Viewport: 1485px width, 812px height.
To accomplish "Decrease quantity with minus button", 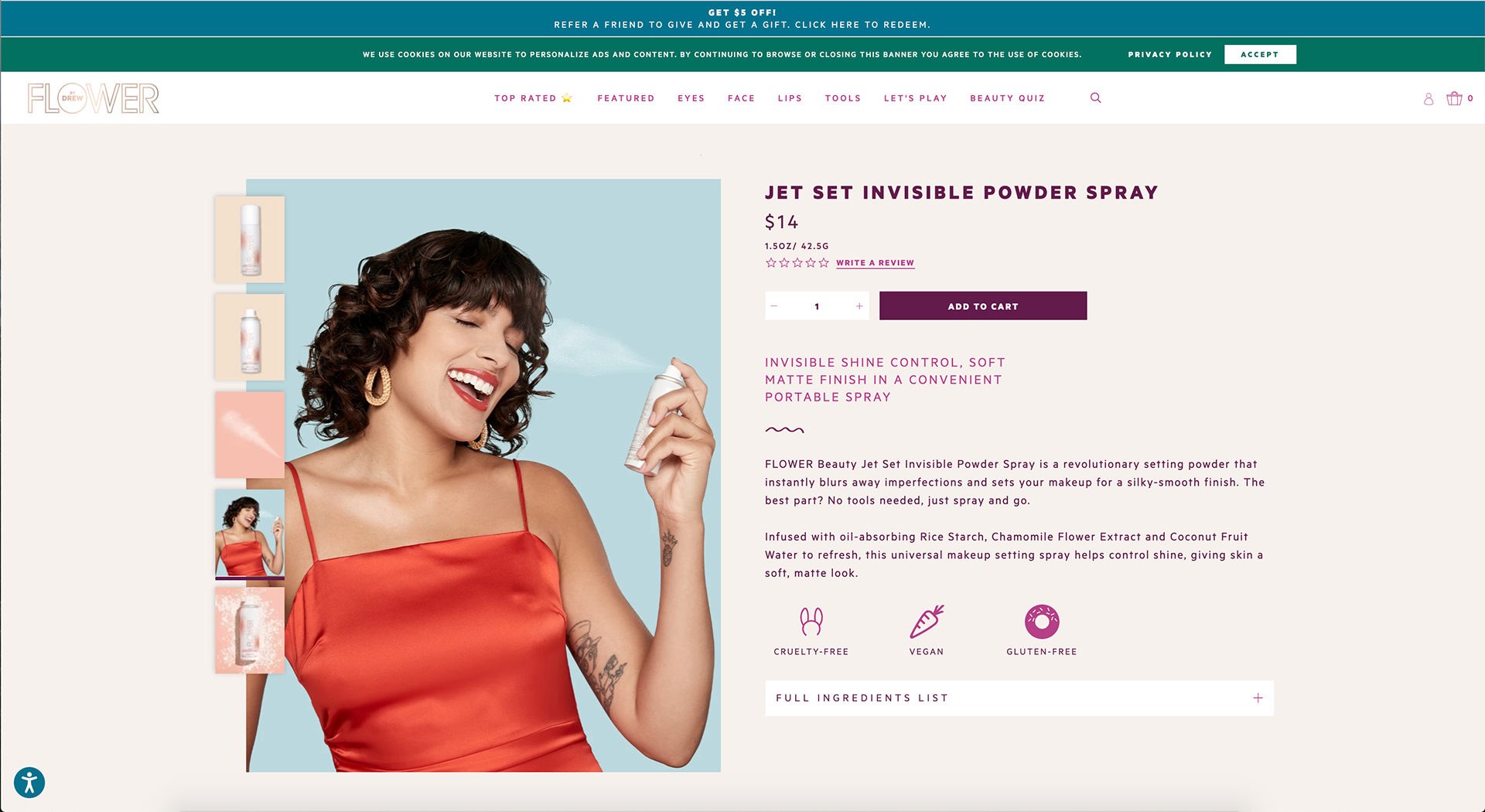I will click(x=774, y=306).
